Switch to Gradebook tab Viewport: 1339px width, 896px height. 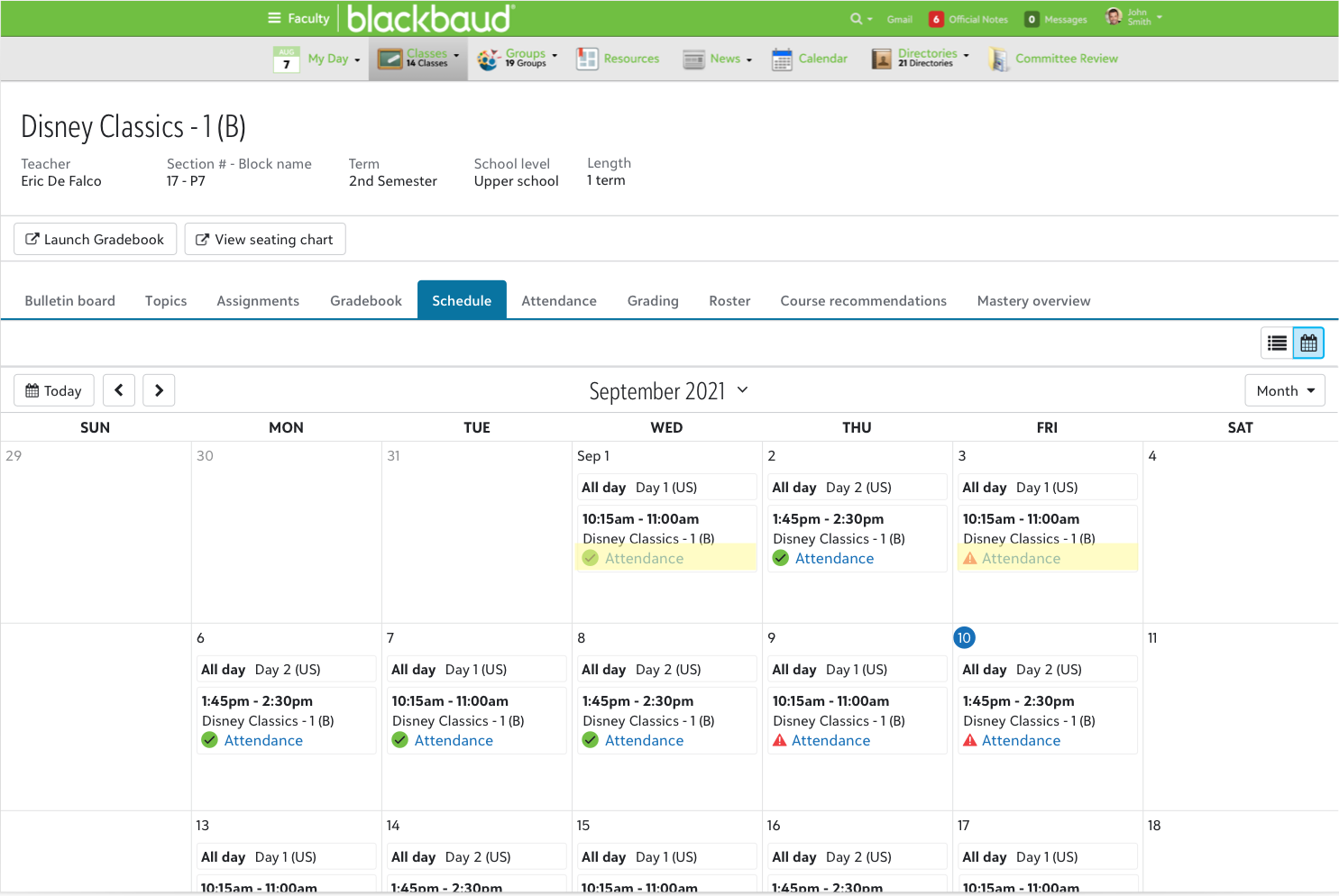(x=366, y=300)
